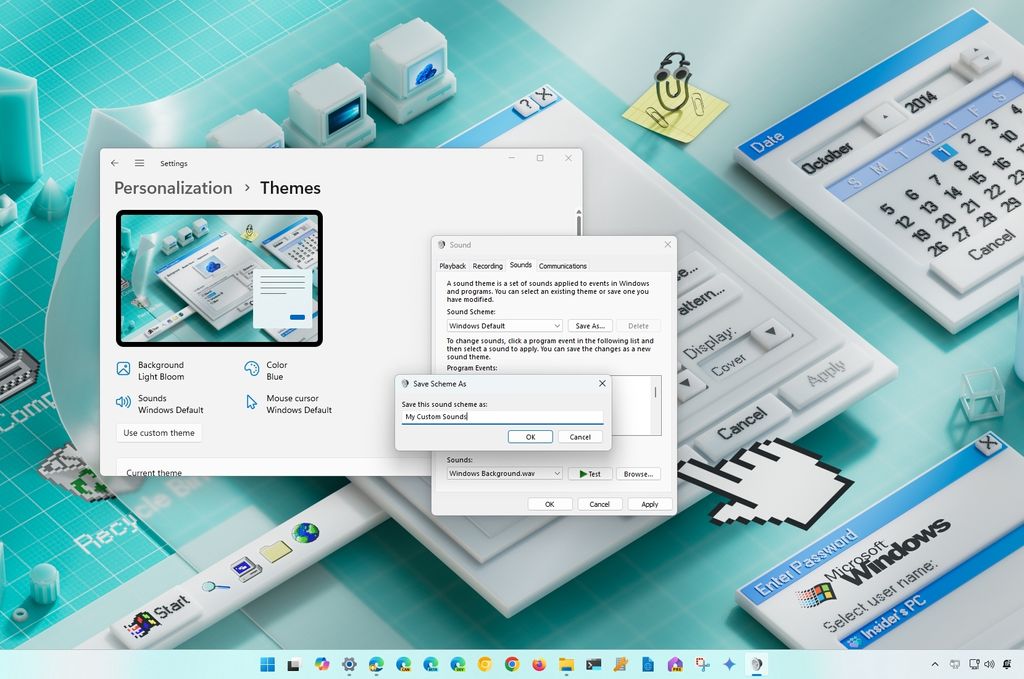Click the back arrow in Settings

[x=114, y=163]
